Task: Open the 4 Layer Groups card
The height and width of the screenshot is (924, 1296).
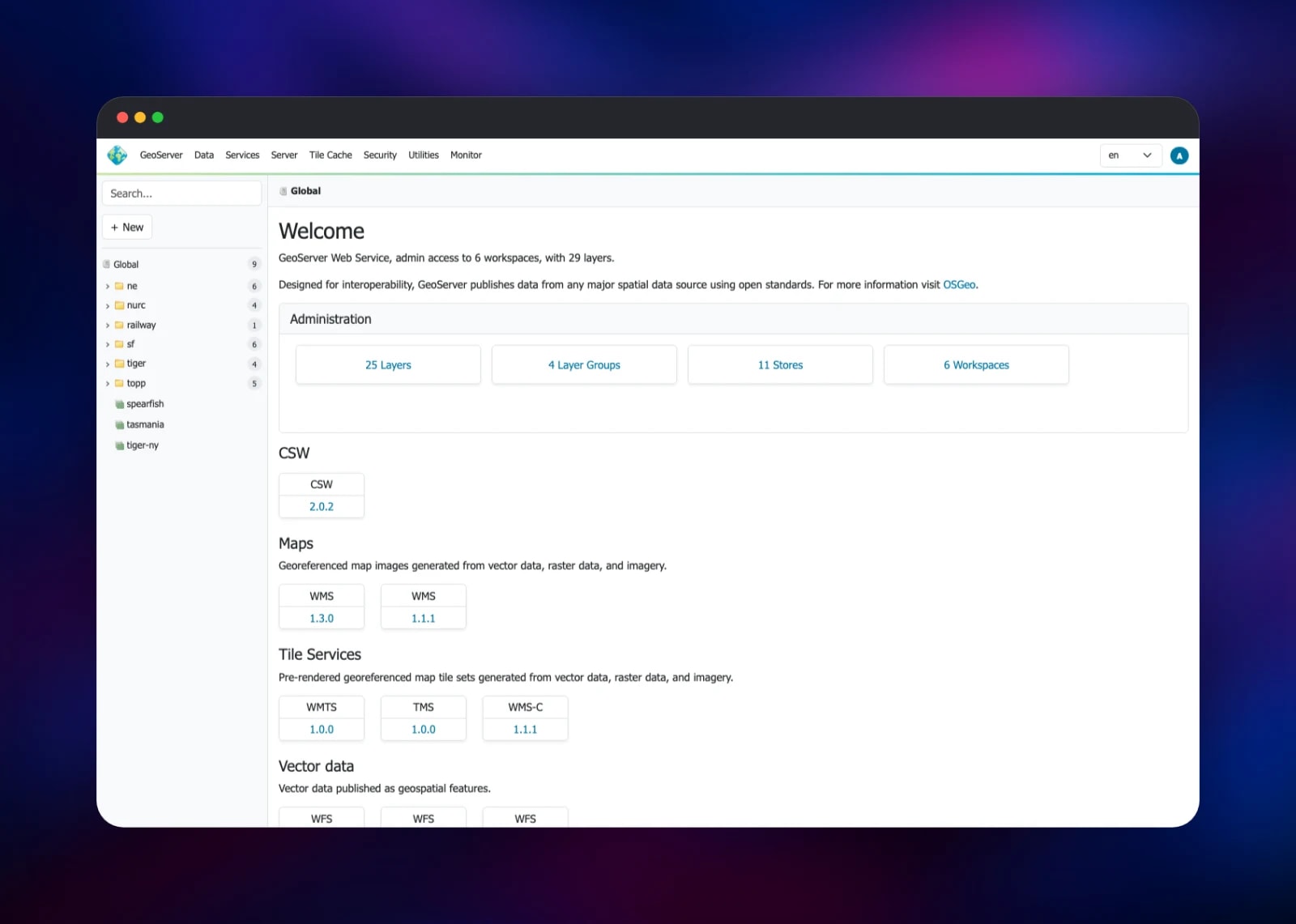Action: click(x=584, y=365)
